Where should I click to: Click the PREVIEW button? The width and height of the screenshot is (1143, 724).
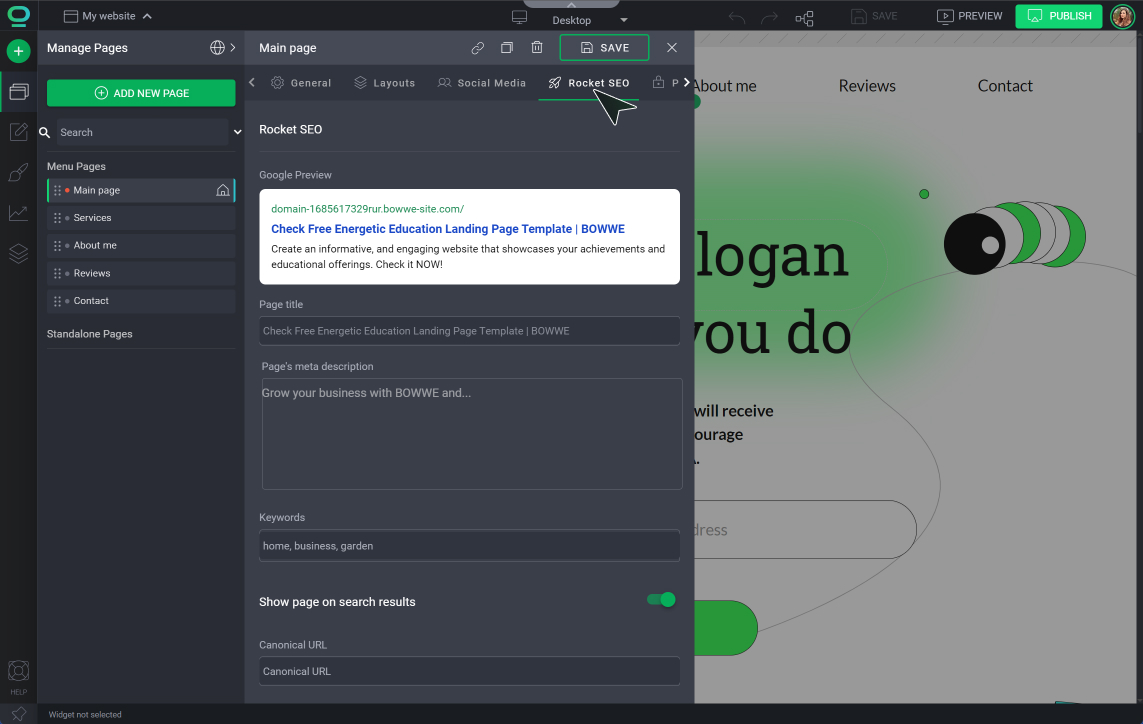click(970, 16)
